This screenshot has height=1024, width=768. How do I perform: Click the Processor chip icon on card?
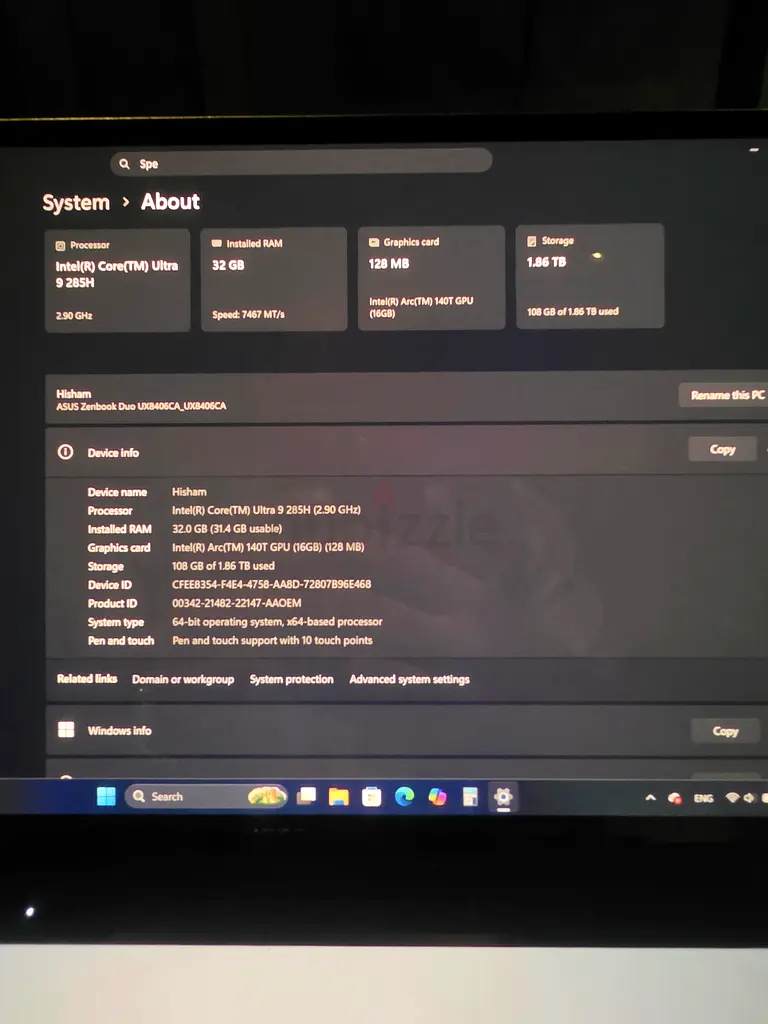(x=60, y=246)
